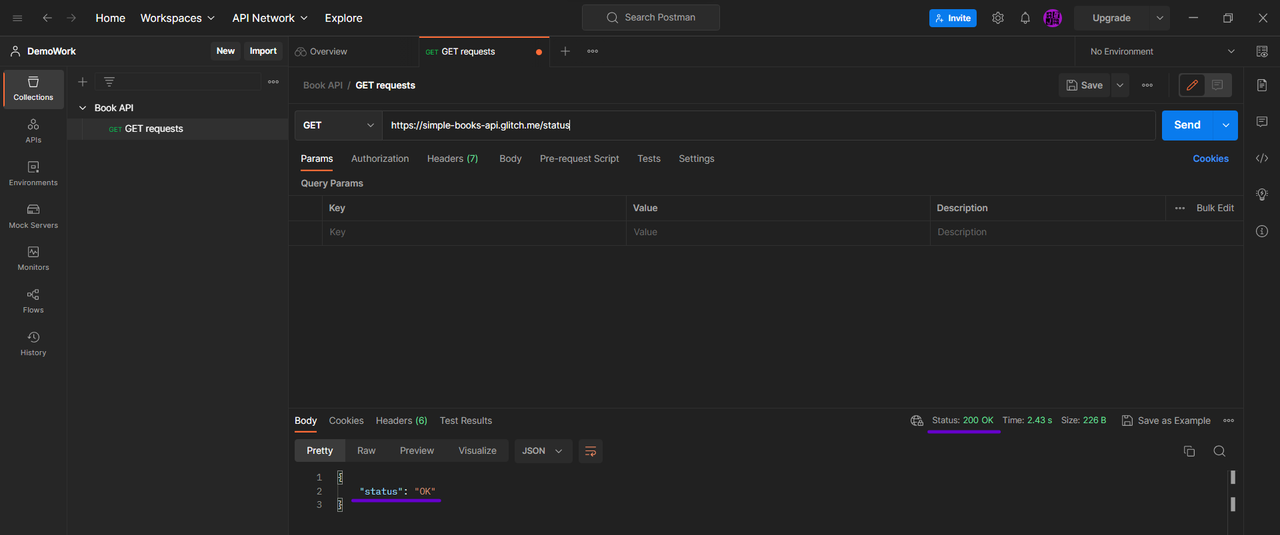The image size is (1280, 535).
Task: Switch response view to Raw
Action: (367, 451)
